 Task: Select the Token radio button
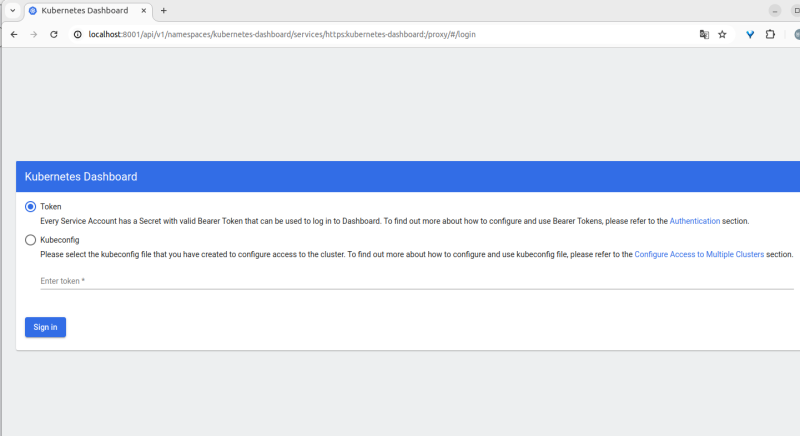[x=31, y=207]
